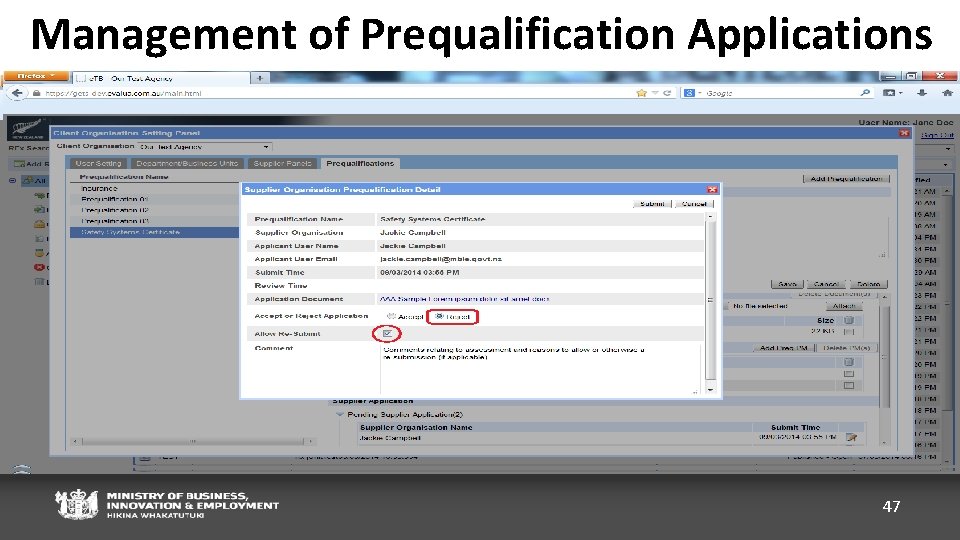Click in the Comment text area

coord(539,369)
